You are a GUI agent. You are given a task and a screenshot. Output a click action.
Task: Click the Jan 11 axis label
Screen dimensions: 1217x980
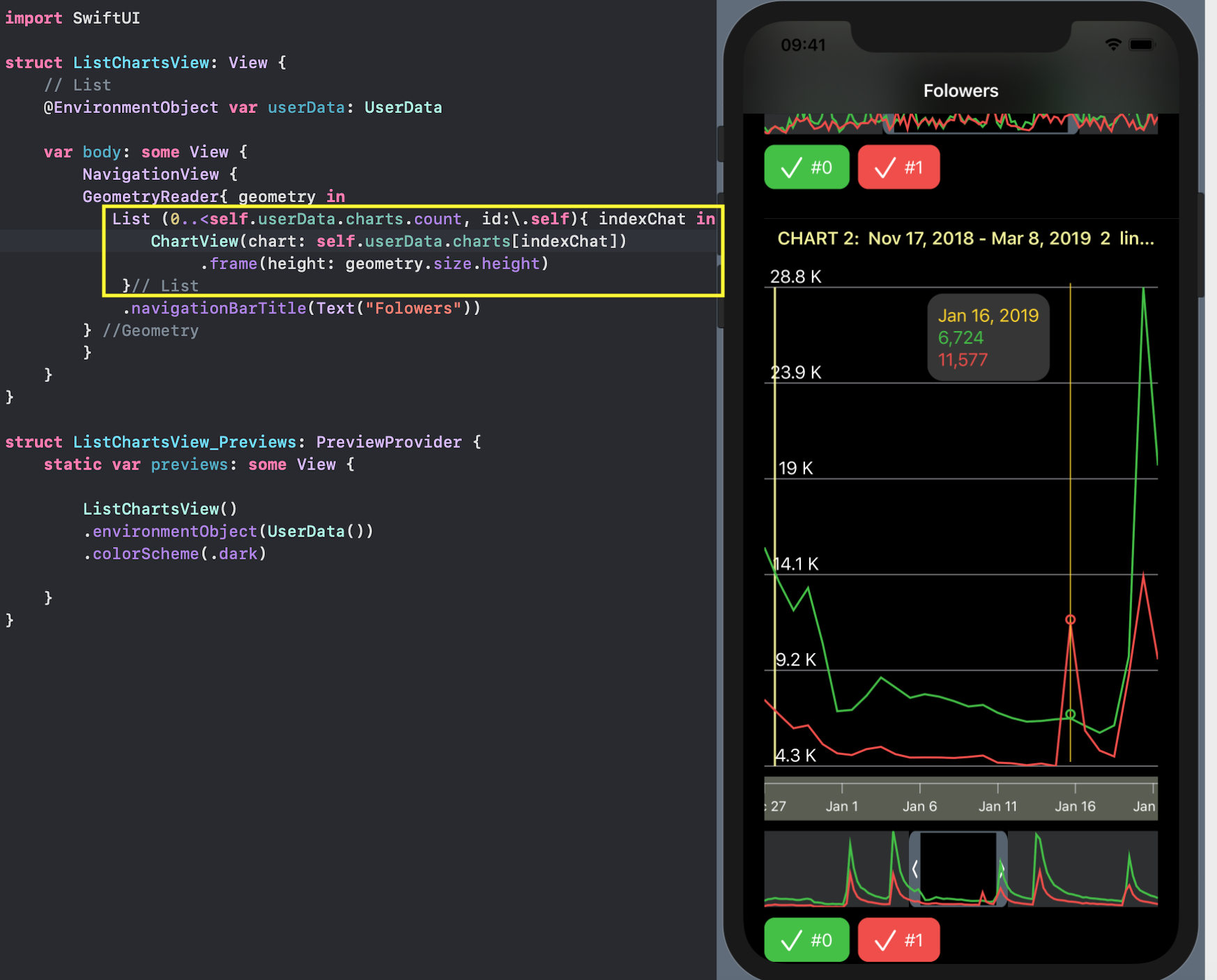coord(998,806)
